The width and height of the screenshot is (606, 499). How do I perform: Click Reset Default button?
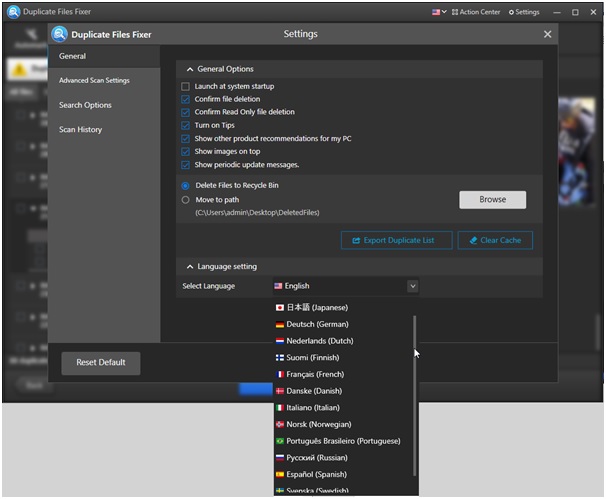click(100, 363)
